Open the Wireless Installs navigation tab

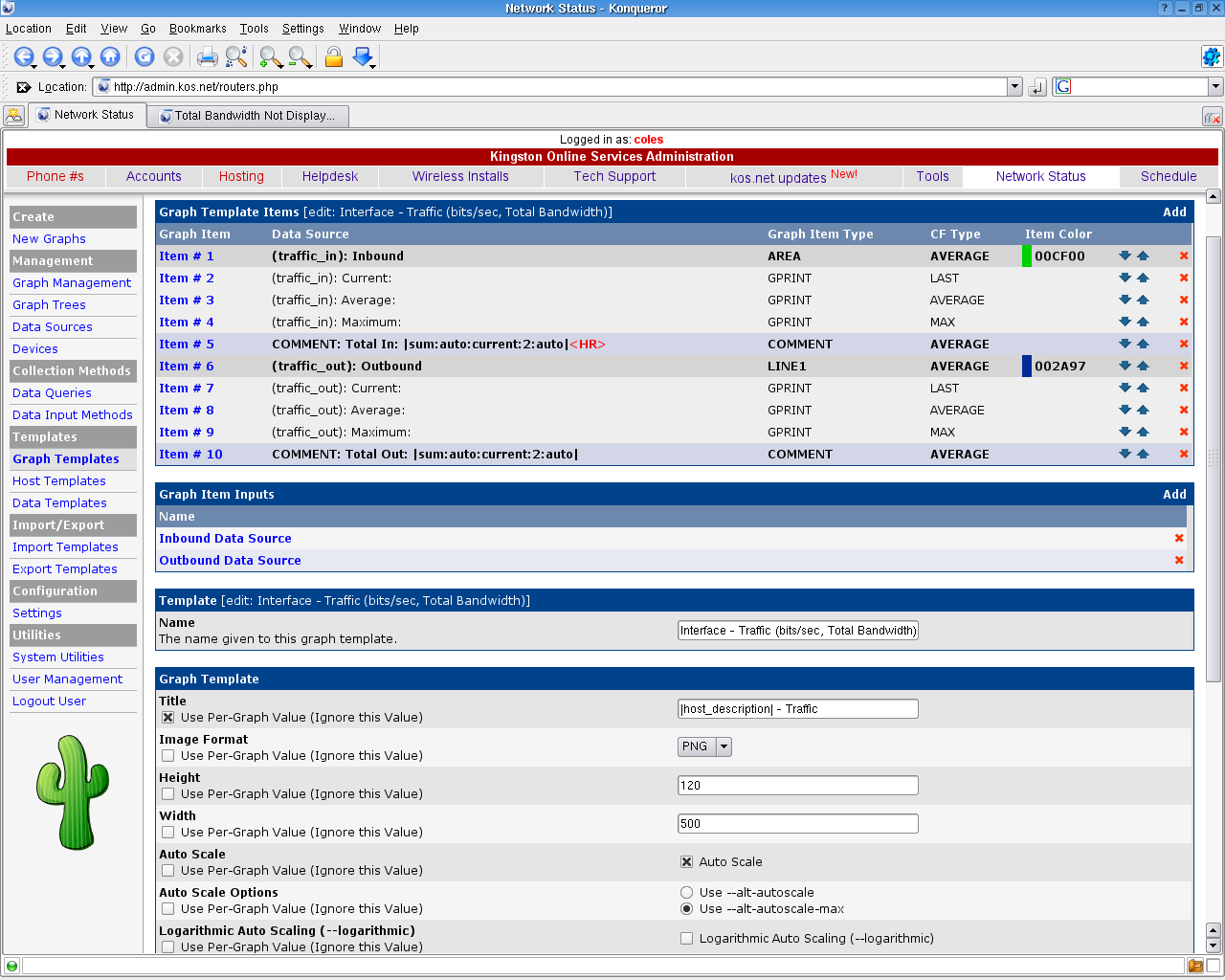click(460, 176)
